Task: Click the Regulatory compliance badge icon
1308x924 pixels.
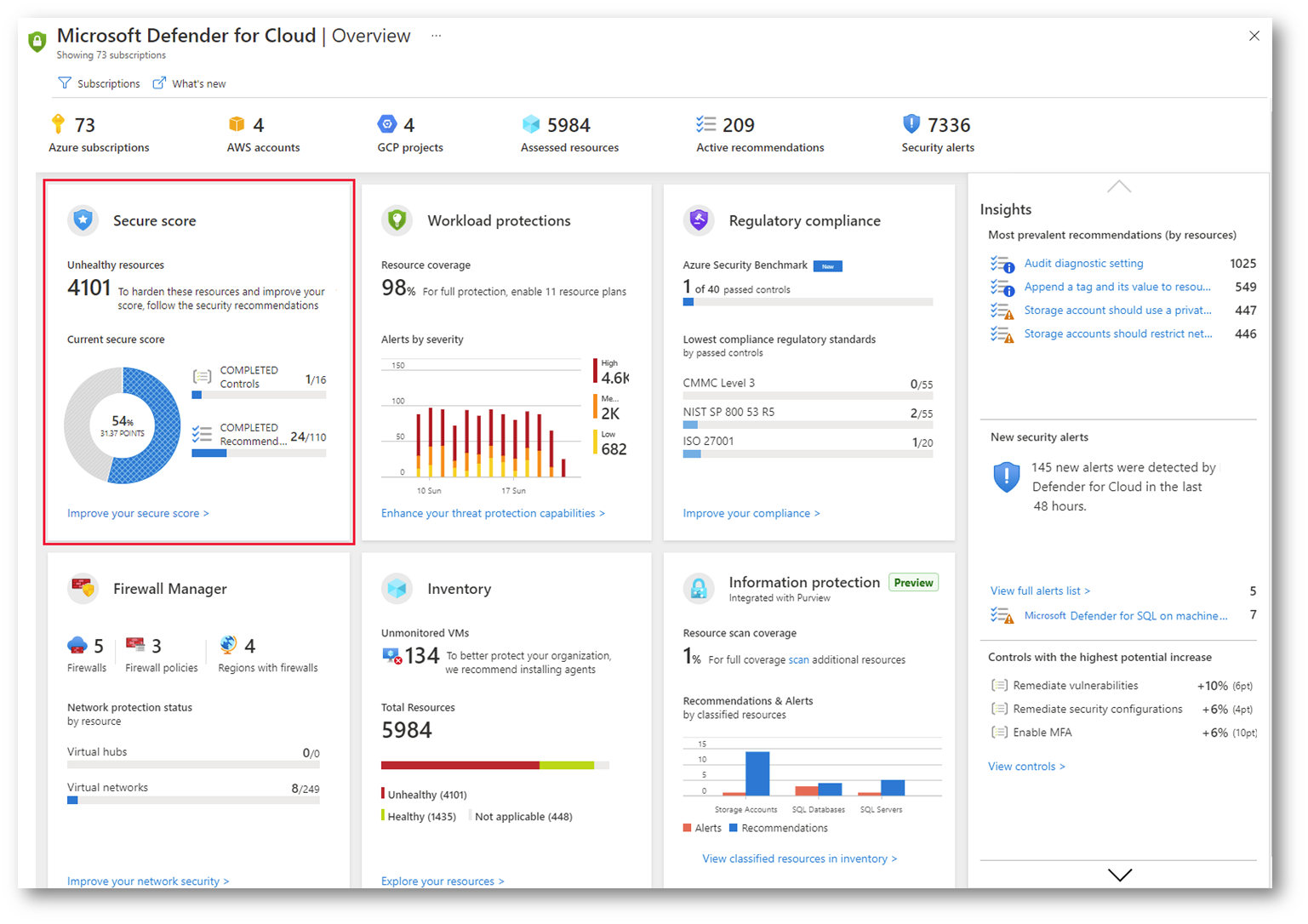Action: [x=699, y=220]
